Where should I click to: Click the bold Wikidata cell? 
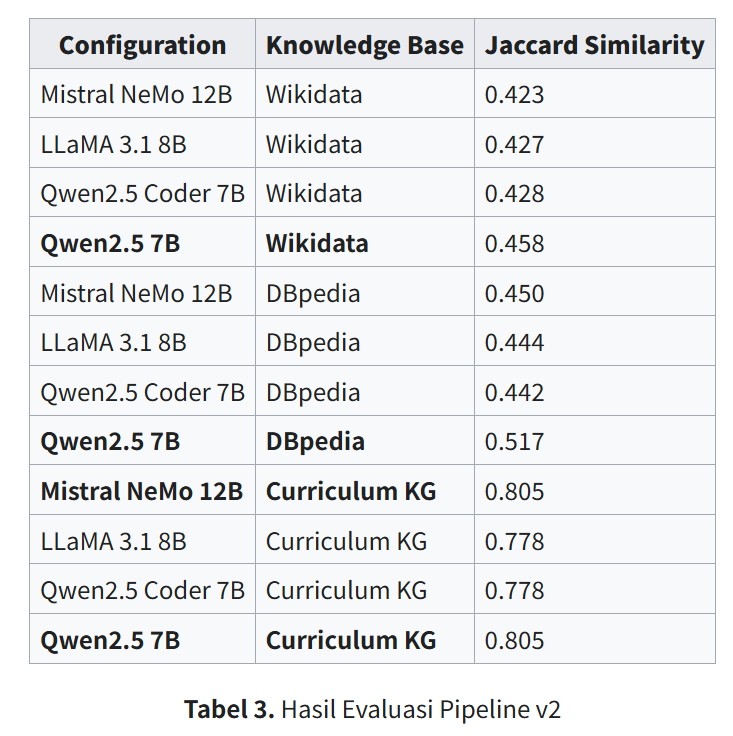coord(316,243)
